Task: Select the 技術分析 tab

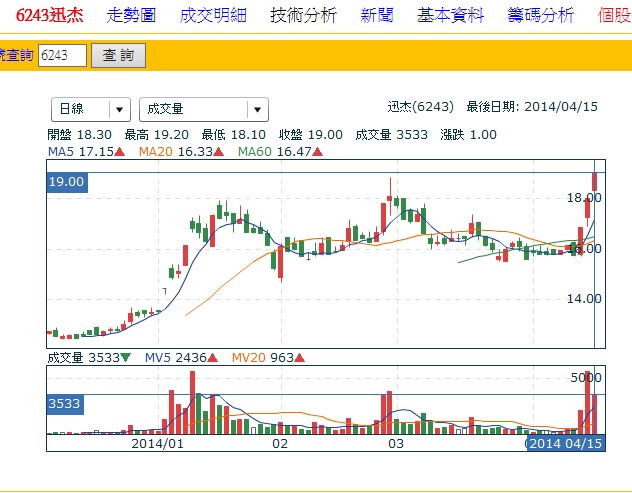Action: [x=303, y=15]
